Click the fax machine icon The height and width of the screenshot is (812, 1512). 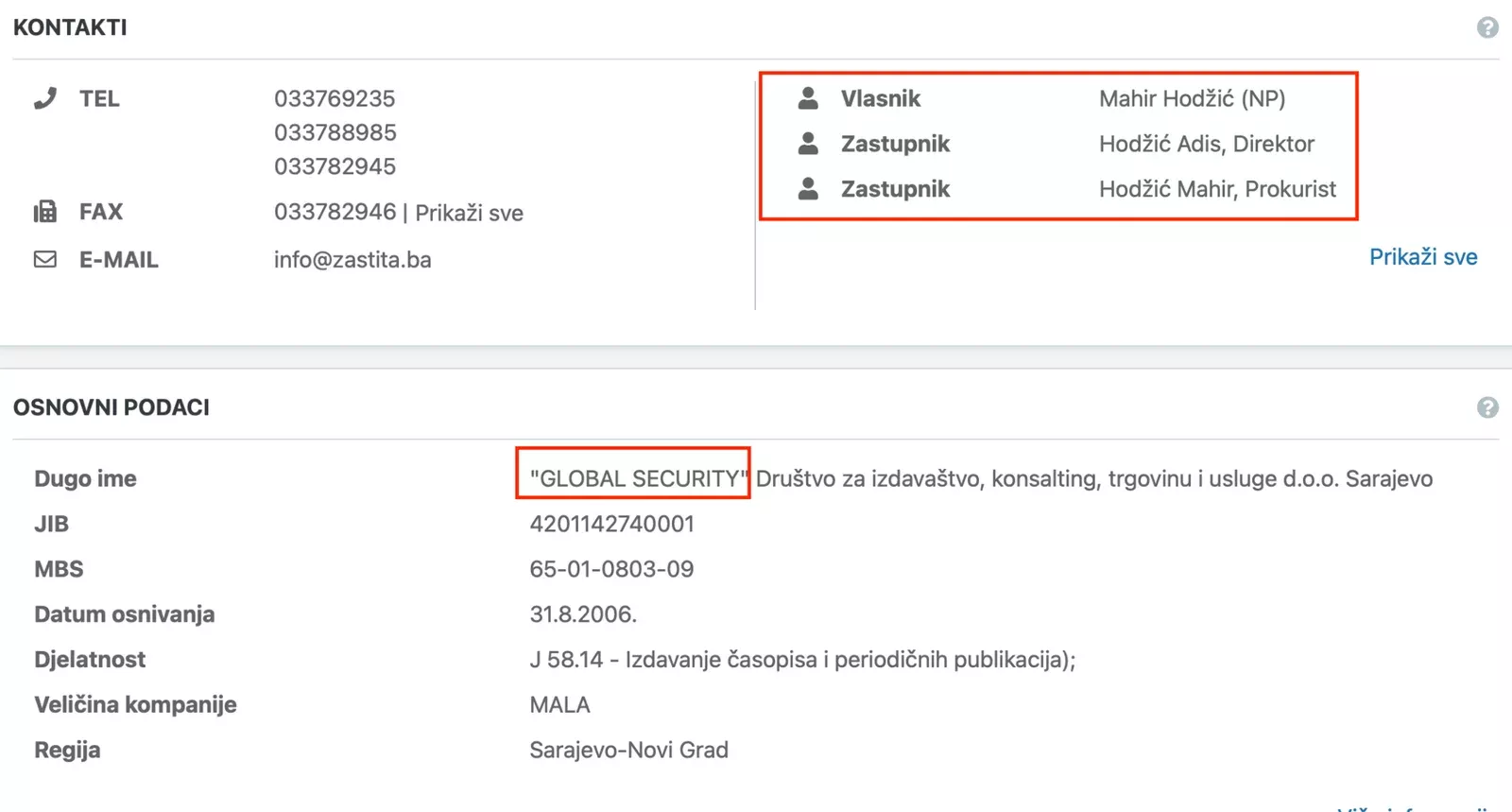click(x=45, y=212)
